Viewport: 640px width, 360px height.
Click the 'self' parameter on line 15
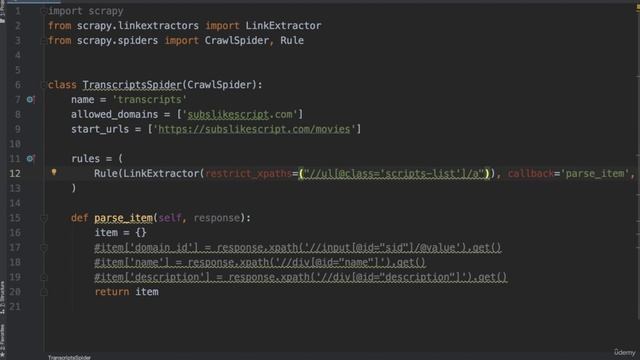tap(169, 218)
